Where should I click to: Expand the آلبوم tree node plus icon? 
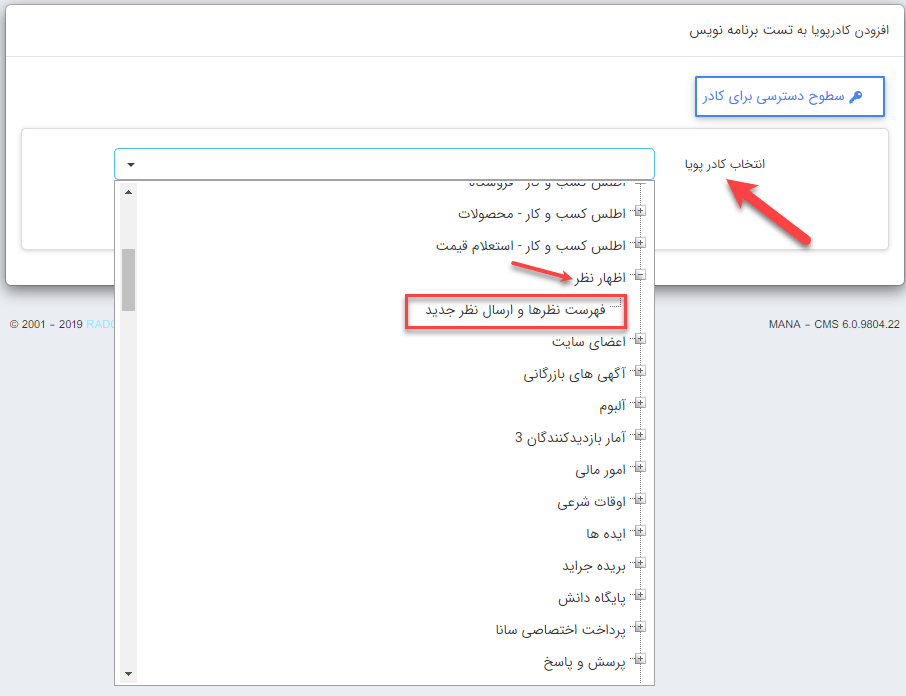tap(640, 404)
